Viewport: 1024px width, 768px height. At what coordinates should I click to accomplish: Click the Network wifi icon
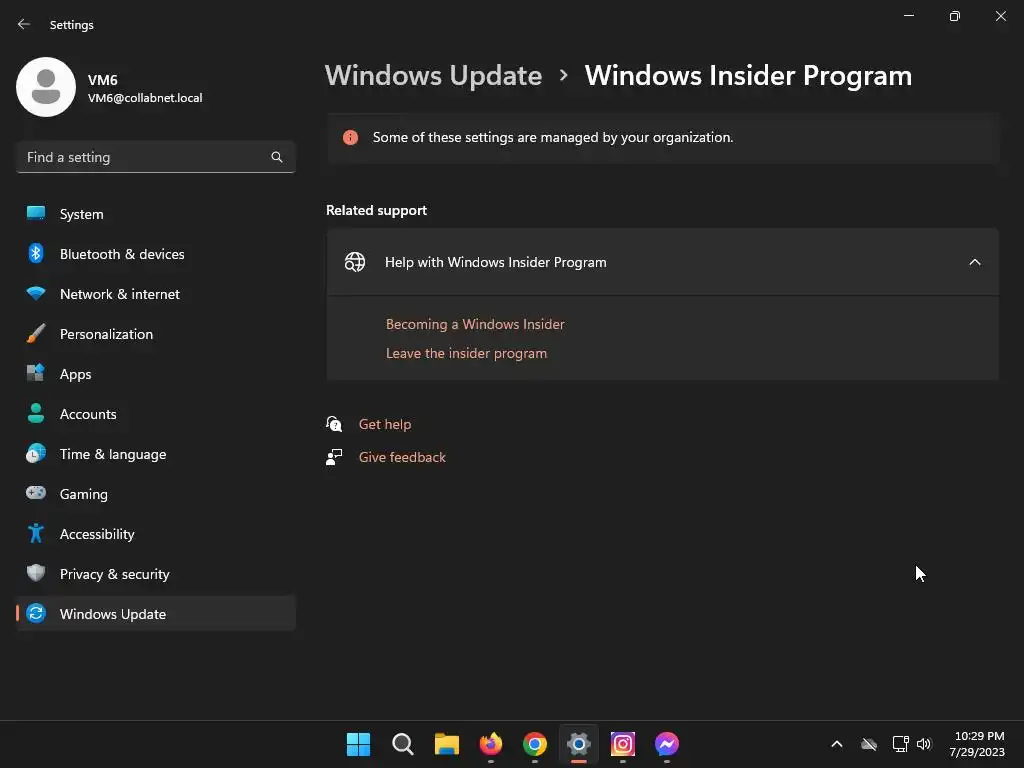click(36, 293)
